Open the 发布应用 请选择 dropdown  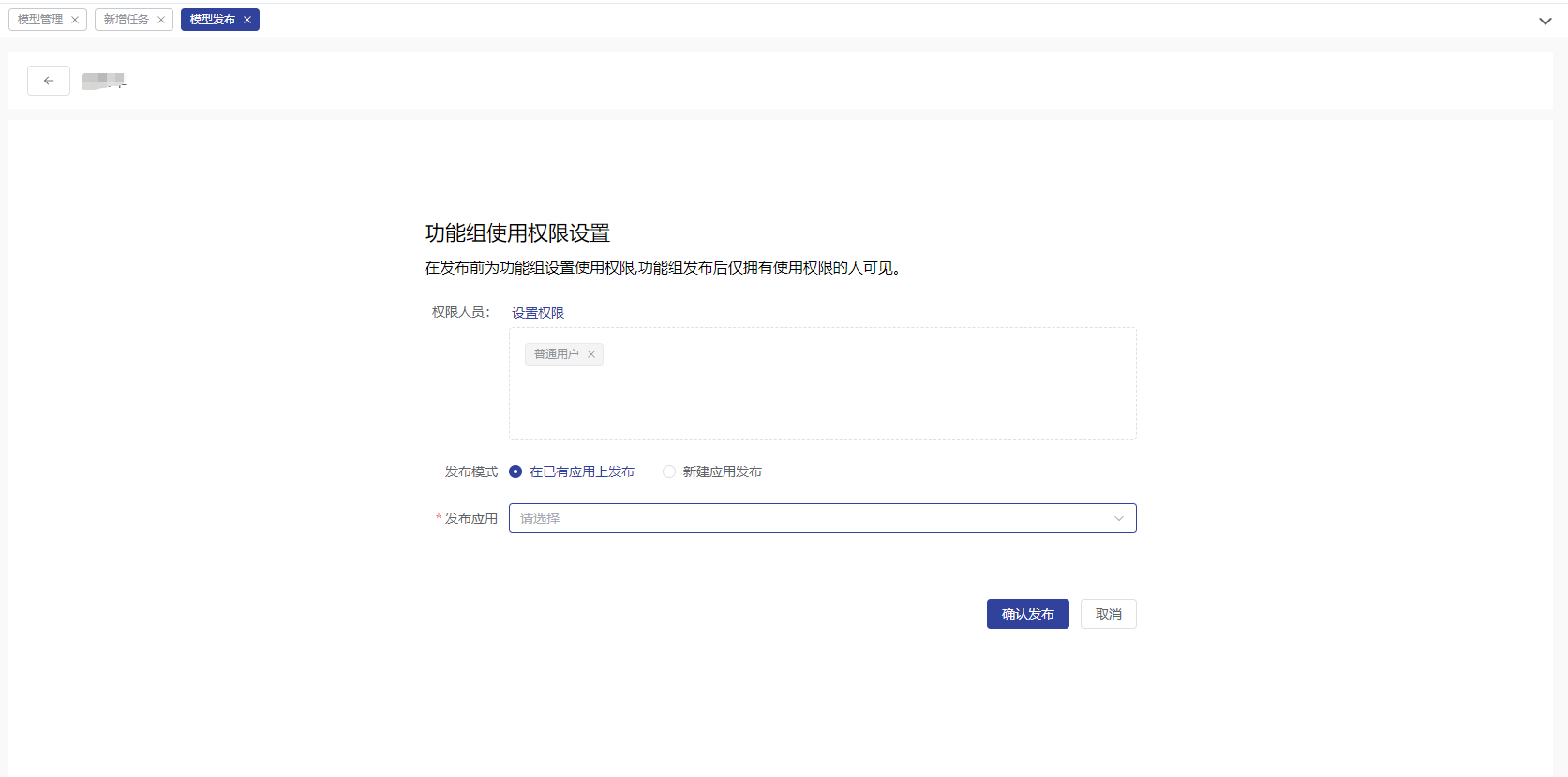tap(806, 518)
